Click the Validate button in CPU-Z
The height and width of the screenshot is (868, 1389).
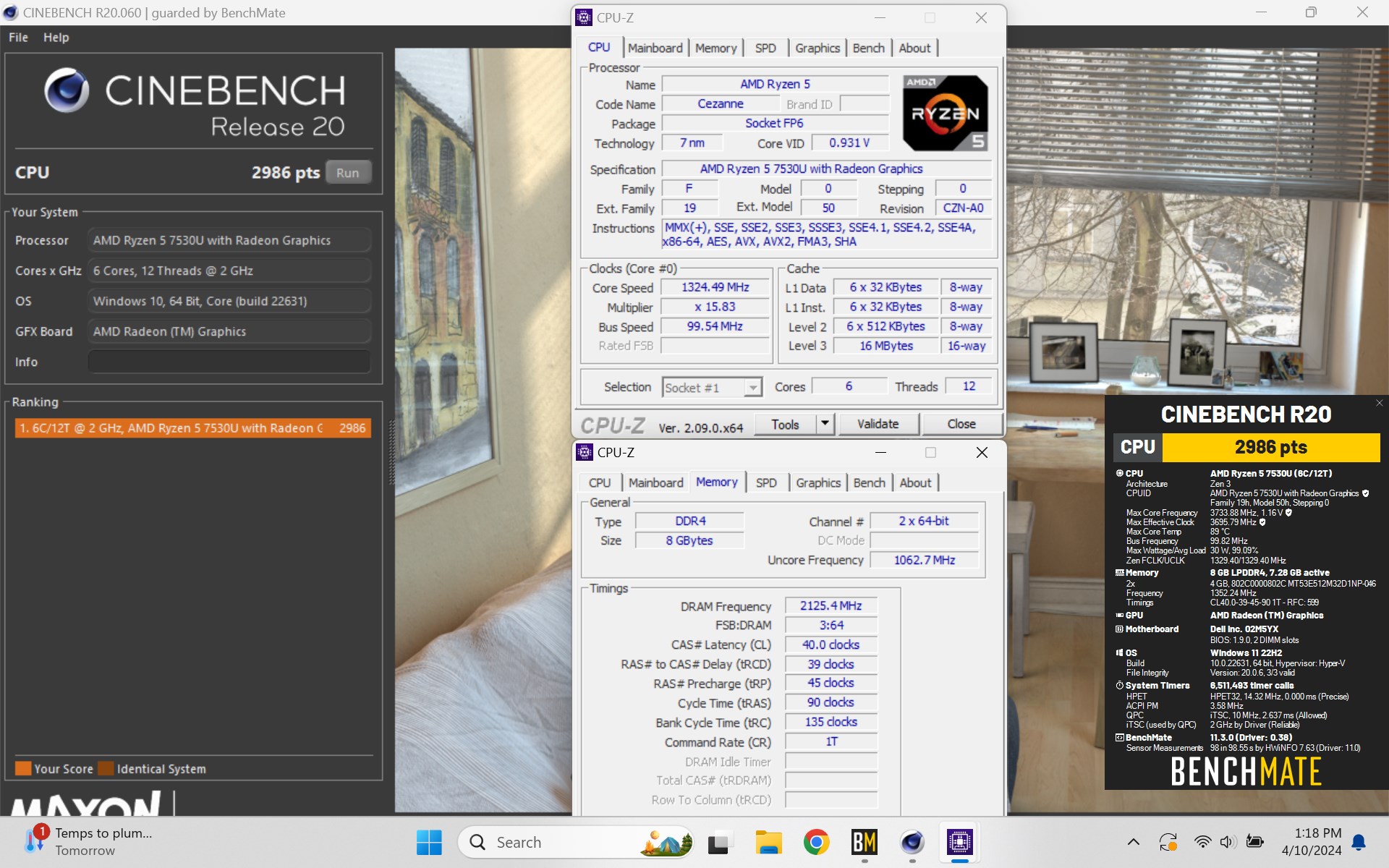point(878,425)
